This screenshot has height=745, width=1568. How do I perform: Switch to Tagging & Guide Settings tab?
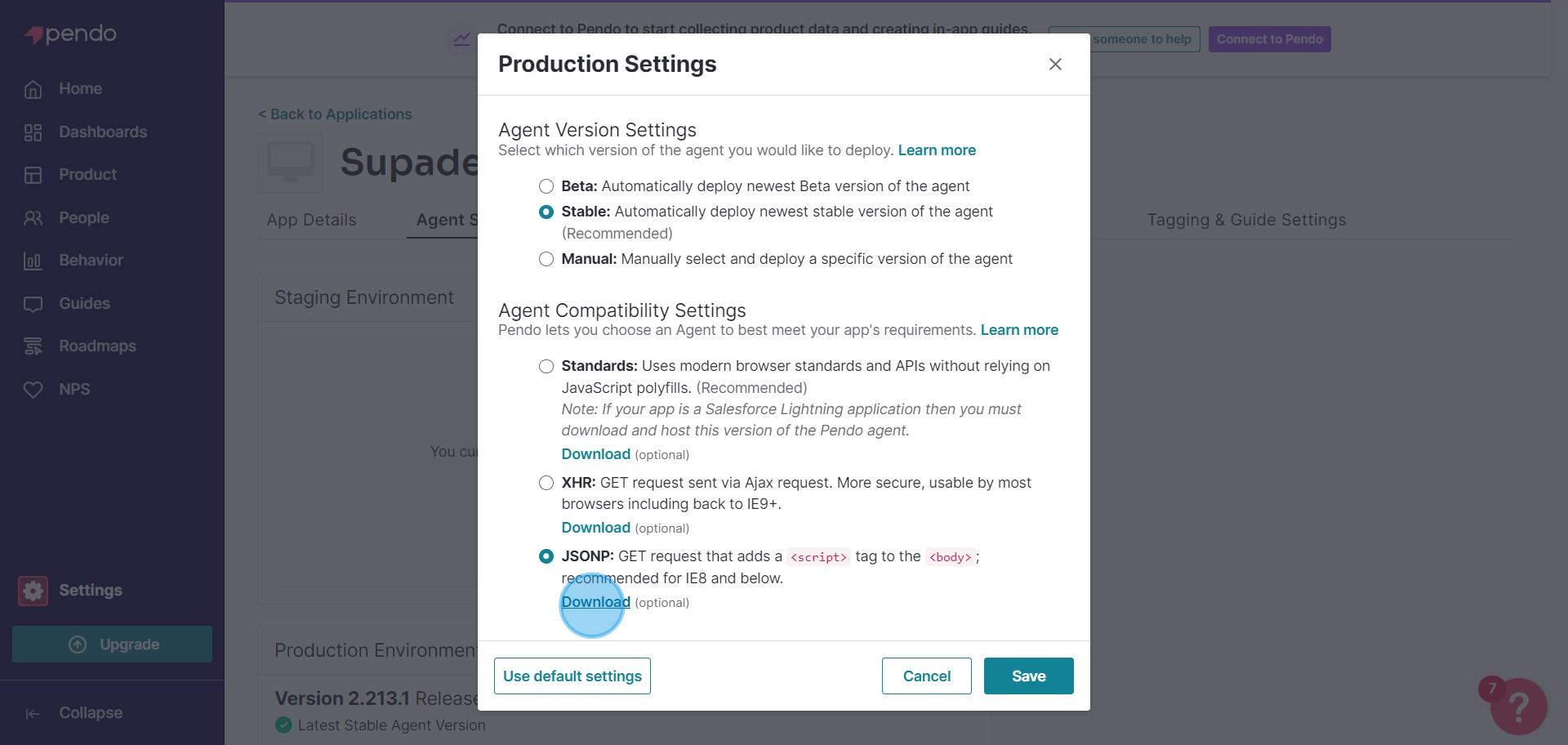[1246, 220]
